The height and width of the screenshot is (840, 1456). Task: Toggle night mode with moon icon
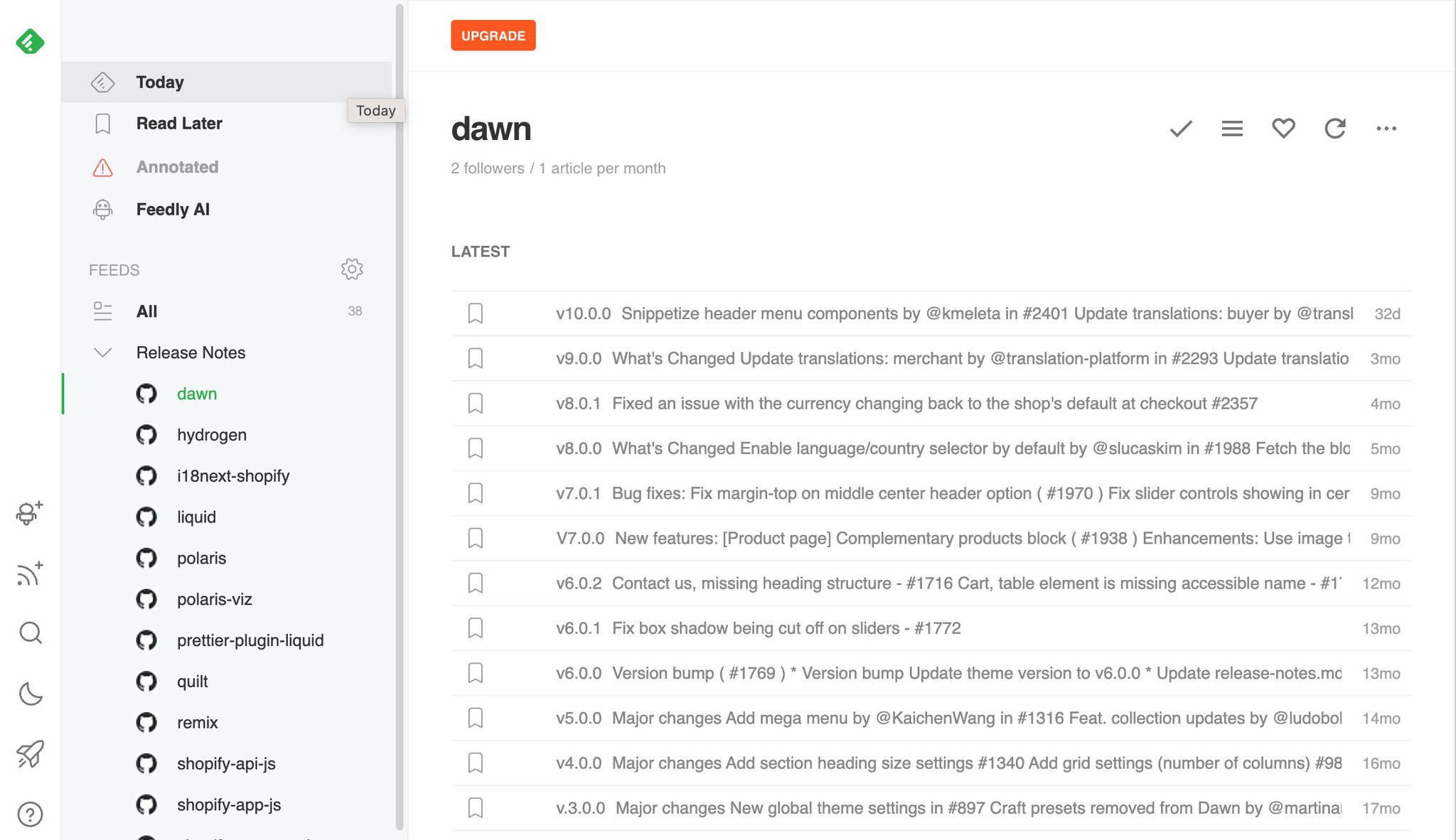30,694
